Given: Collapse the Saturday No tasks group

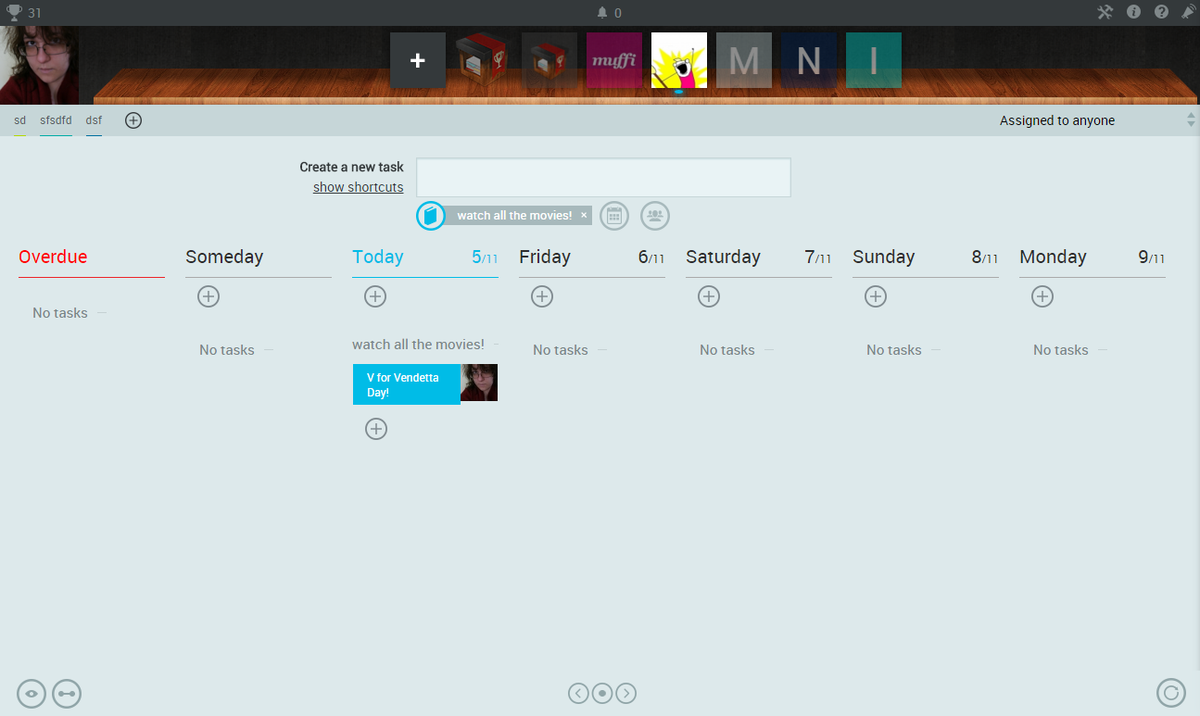Looking at the screenshot, I should tap(769, 350).
